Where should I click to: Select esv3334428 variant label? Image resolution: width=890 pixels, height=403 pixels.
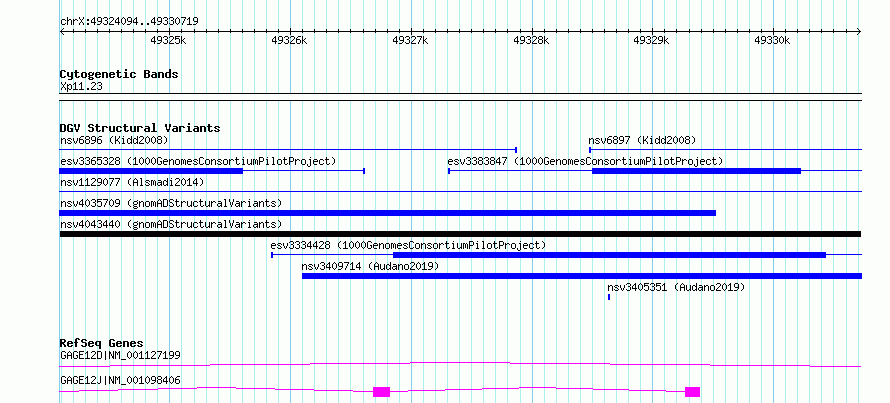pos(408,245)
